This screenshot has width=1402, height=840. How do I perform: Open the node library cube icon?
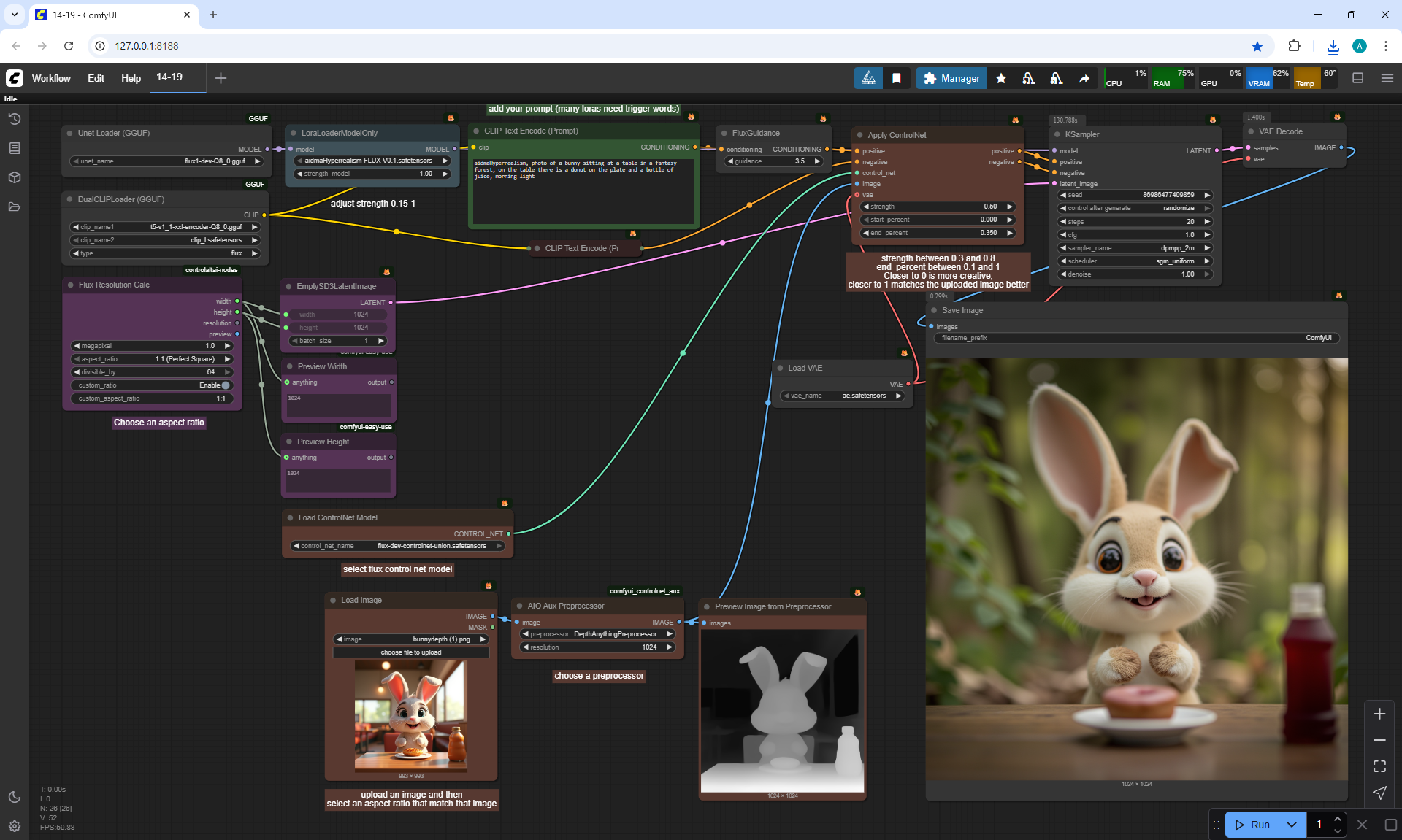point(14,177)
